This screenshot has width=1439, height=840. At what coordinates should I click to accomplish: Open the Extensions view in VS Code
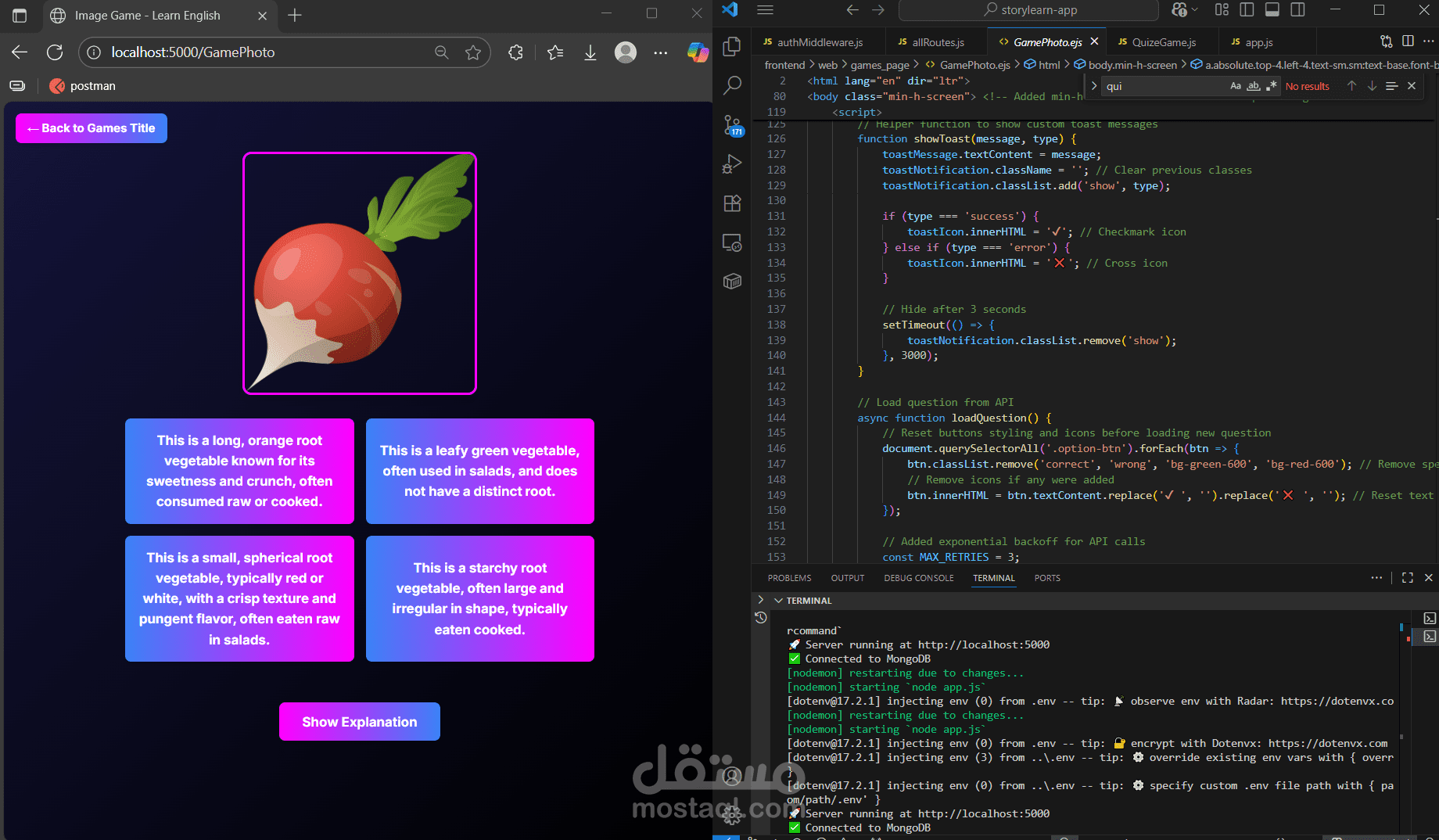click(x=732, y=203)
